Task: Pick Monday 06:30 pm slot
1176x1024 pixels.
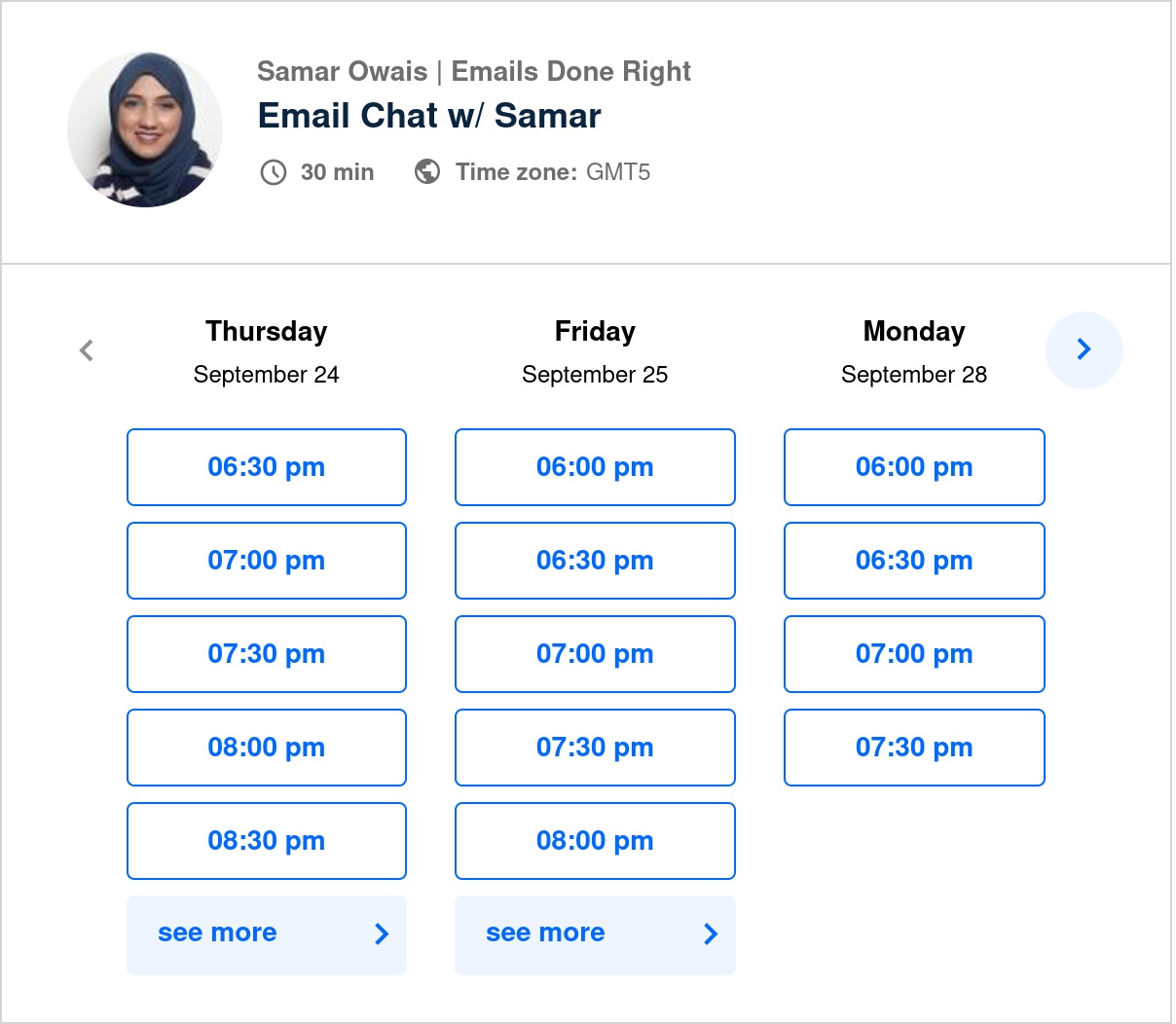Action: click(914, 561)
